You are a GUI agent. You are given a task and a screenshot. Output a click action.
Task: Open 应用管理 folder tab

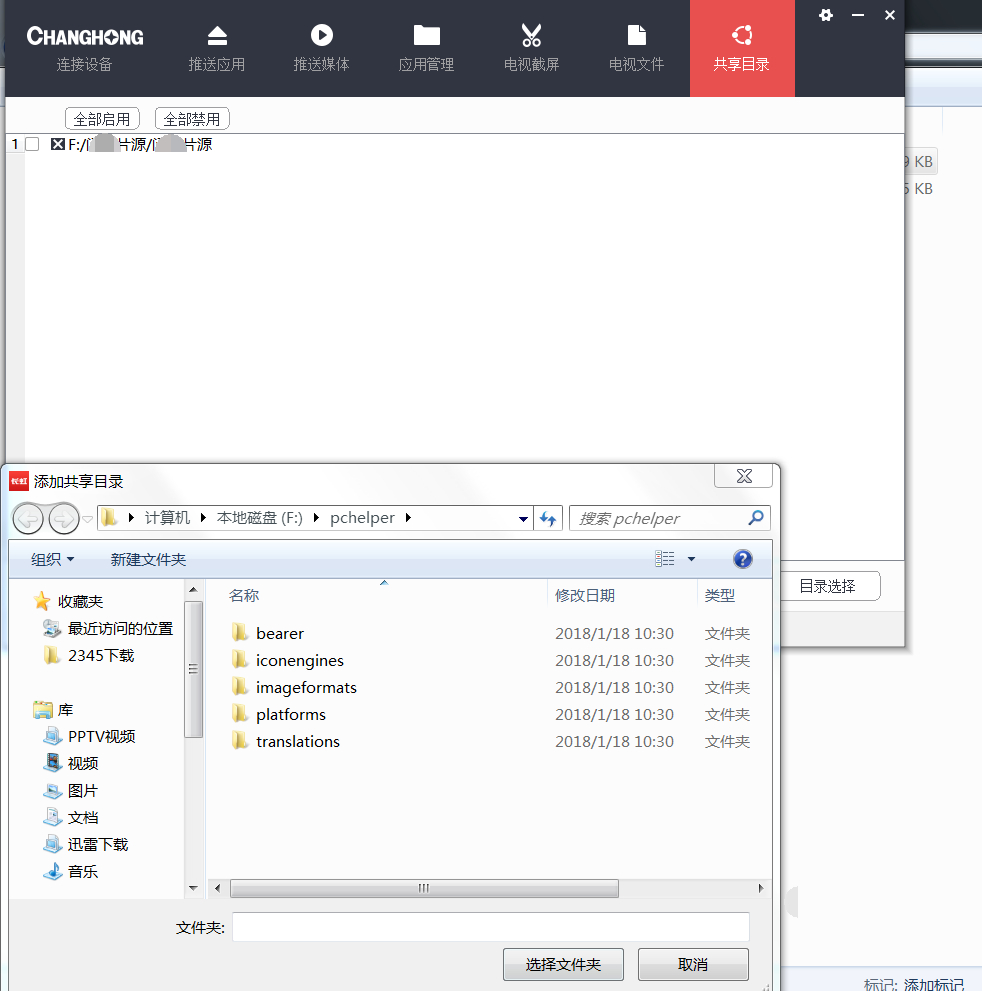[x=427, y=49]
